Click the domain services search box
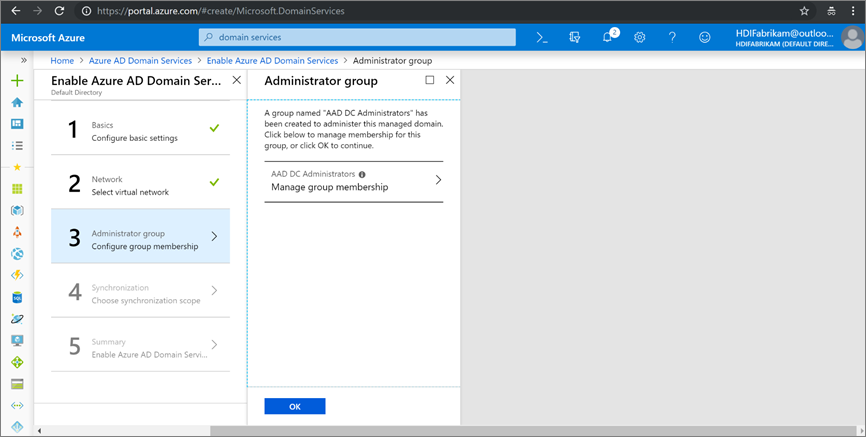Screen dimensions: 866x437 click(x=357, y=38)
